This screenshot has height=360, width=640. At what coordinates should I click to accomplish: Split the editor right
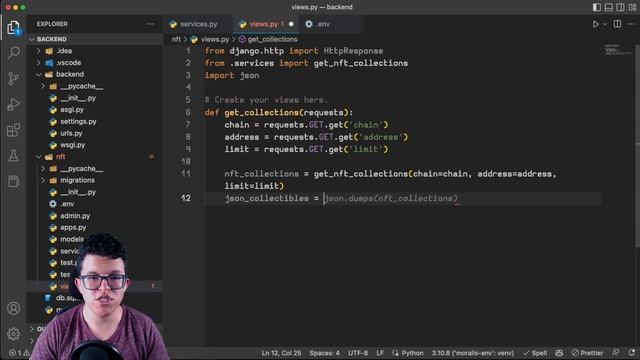(617, 24)
